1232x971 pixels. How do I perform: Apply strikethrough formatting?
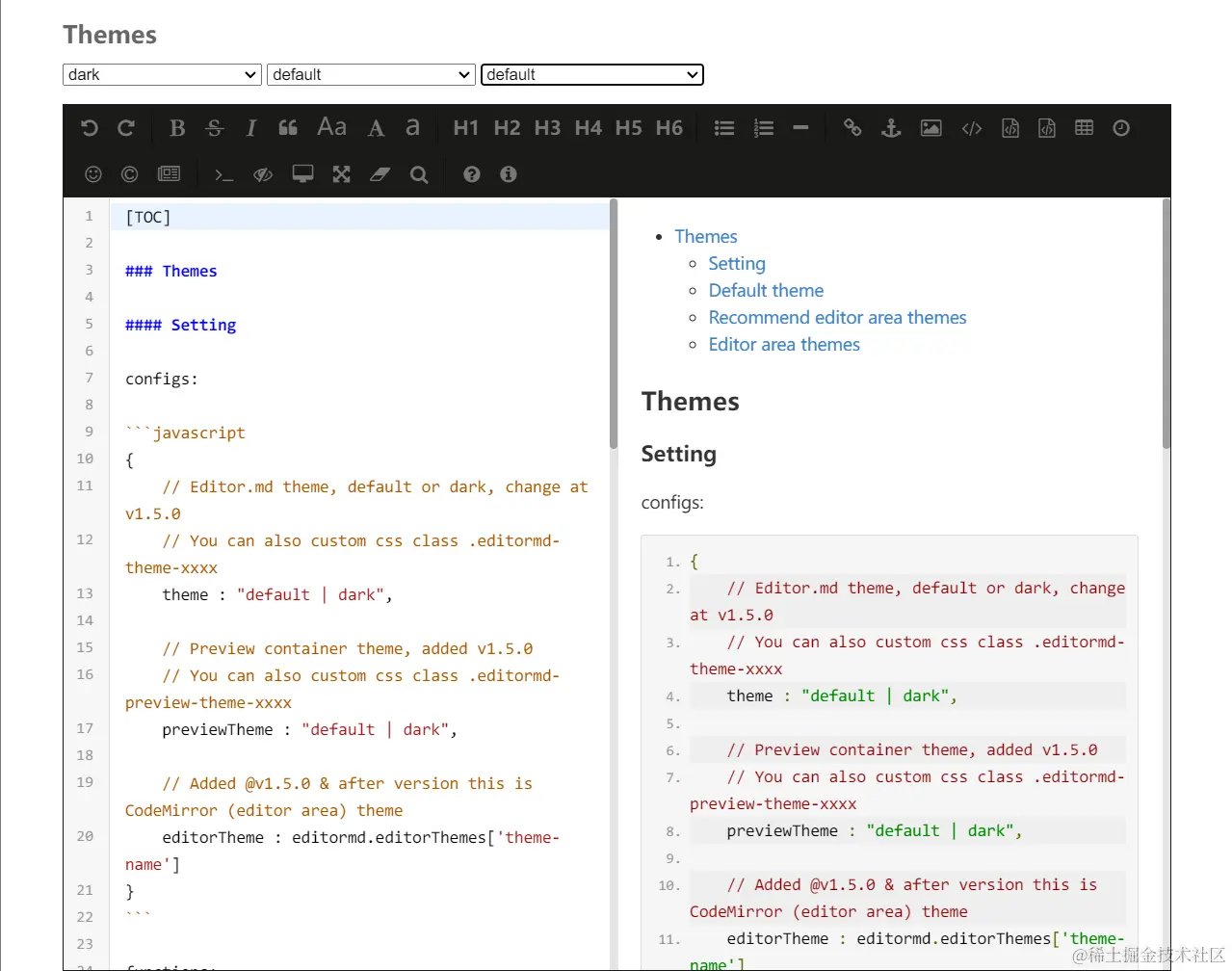pyautogui.click(x=214, y=128)
